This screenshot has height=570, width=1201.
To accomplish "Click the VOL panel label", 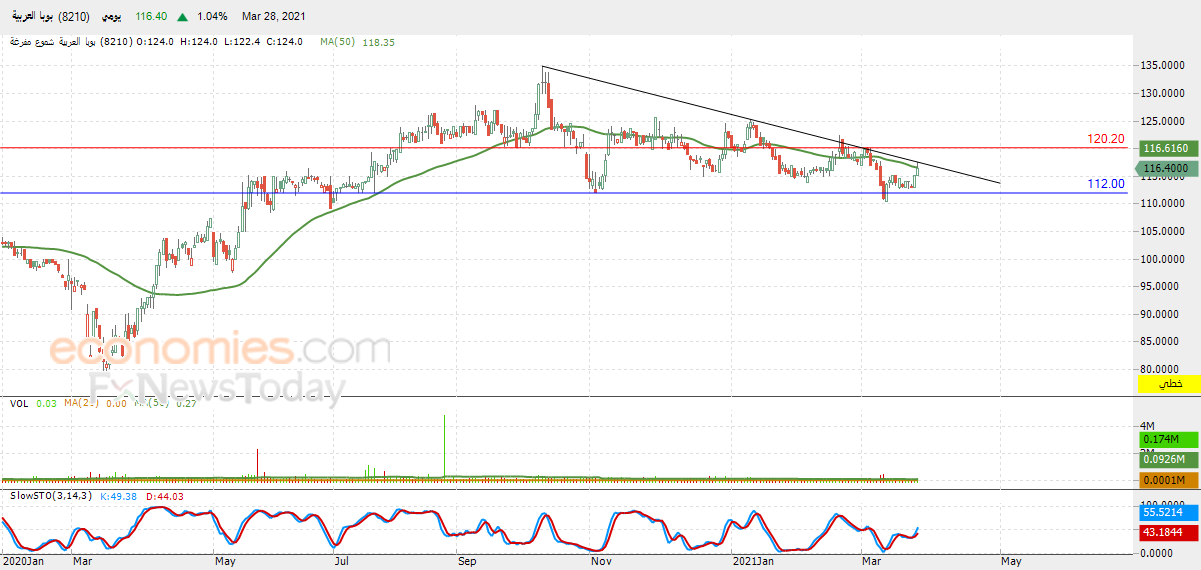I will pyautogui.click(x=19, y=403).
